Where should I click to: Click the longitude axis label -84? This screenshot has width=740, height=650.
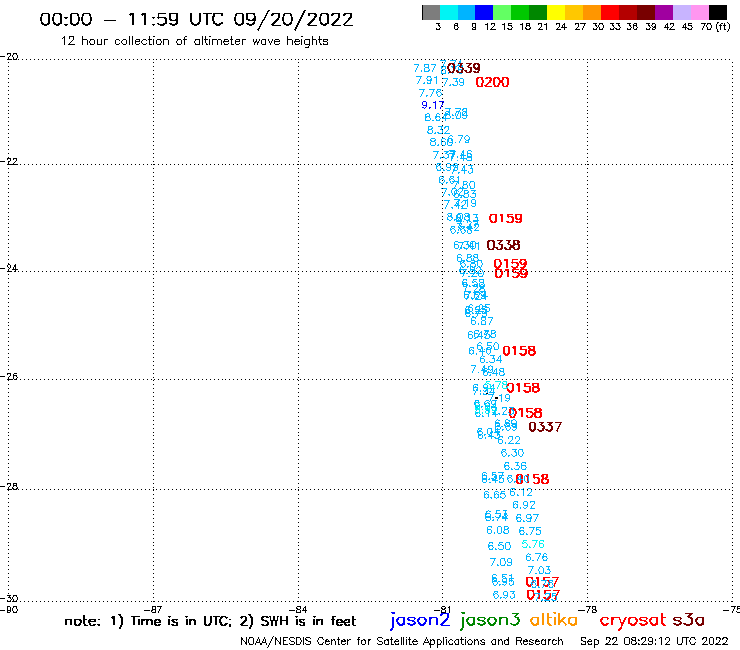298,609
